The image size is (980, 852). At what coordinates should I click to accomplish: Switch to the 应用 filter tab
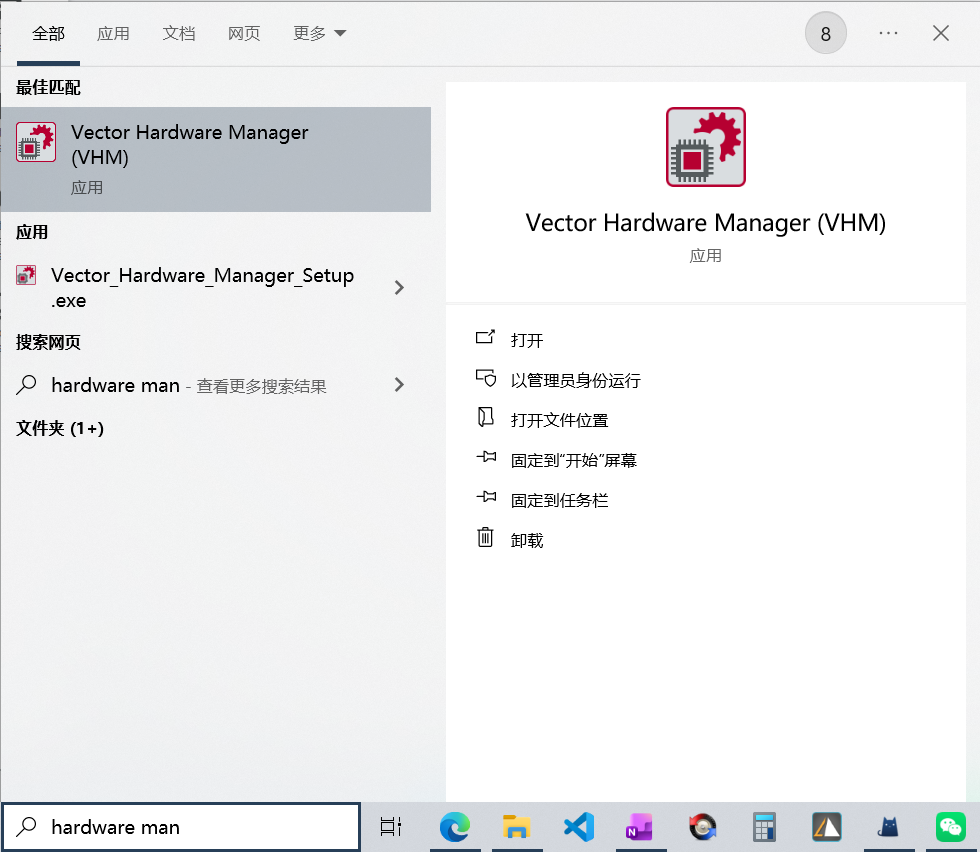tap(113, 33)
